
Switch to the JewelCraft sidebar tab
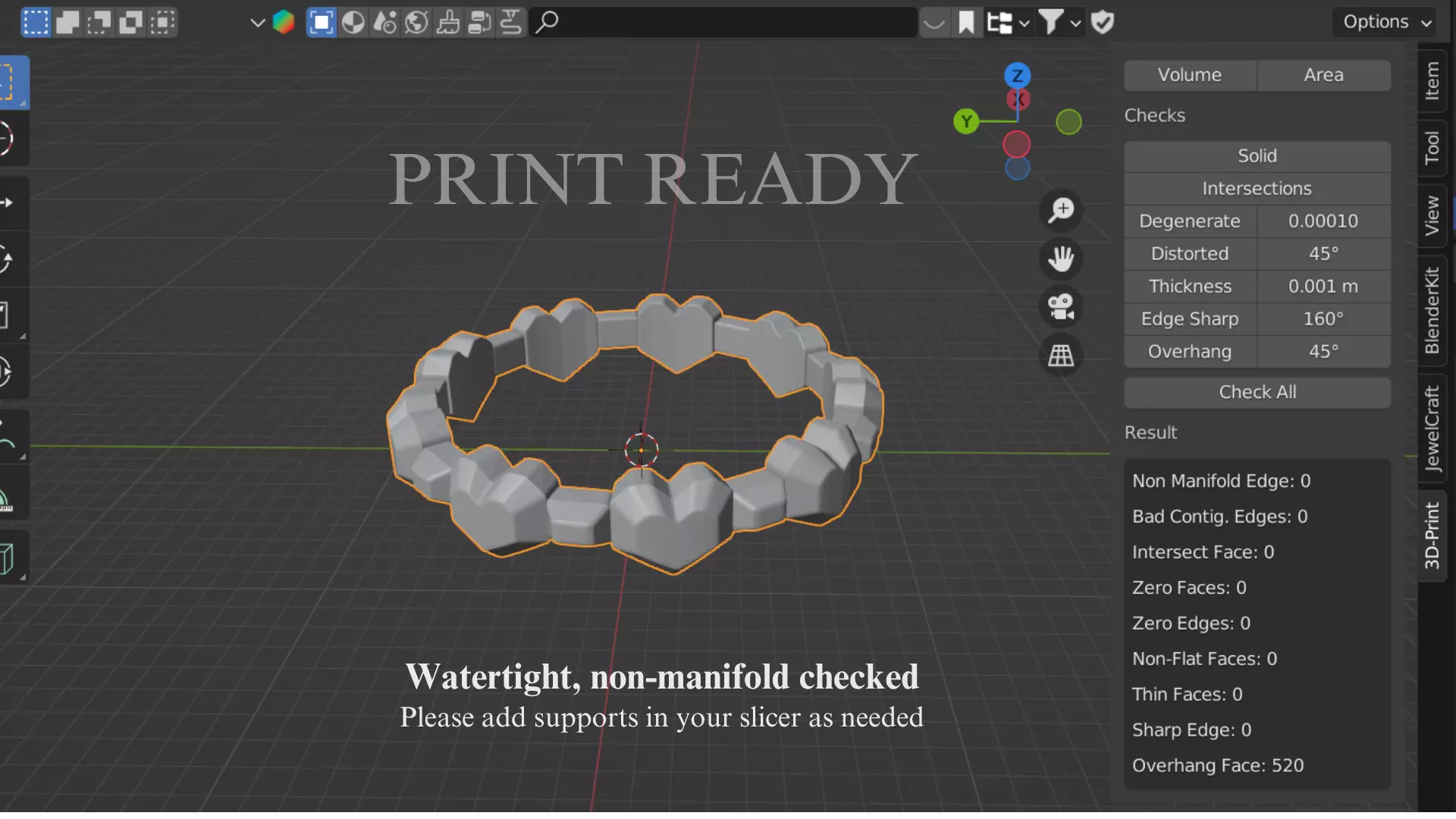[1432, 428]
